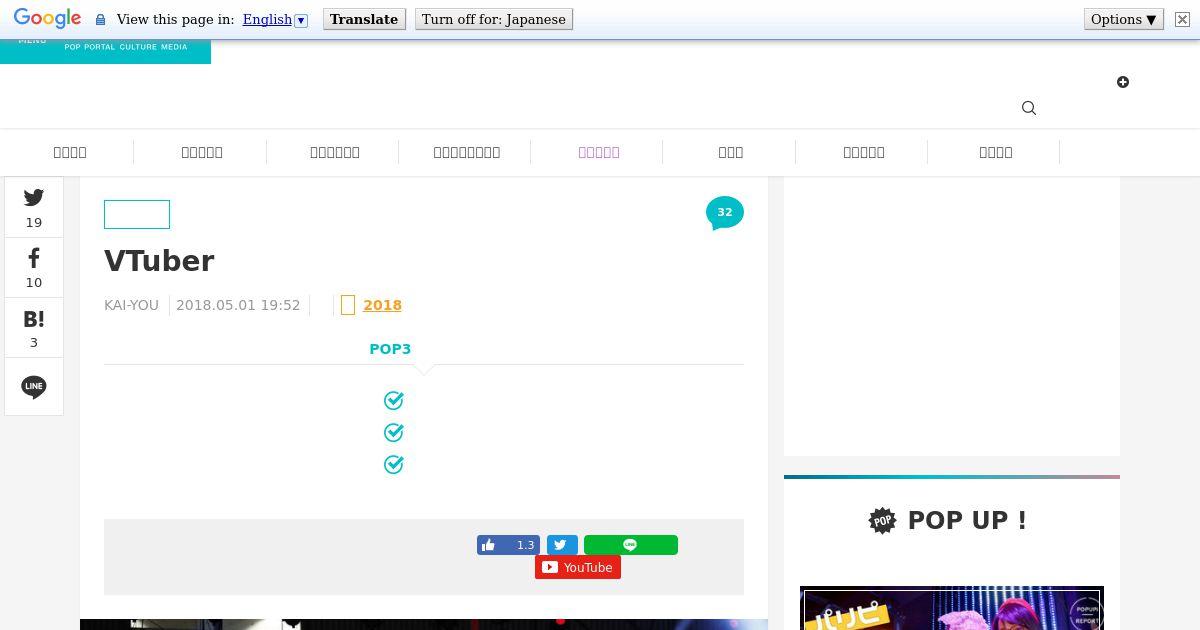Screen dimensions: 1200x630
Task: Click the green LINE share button
Action: pyautogui.click(x=631, y=545)
